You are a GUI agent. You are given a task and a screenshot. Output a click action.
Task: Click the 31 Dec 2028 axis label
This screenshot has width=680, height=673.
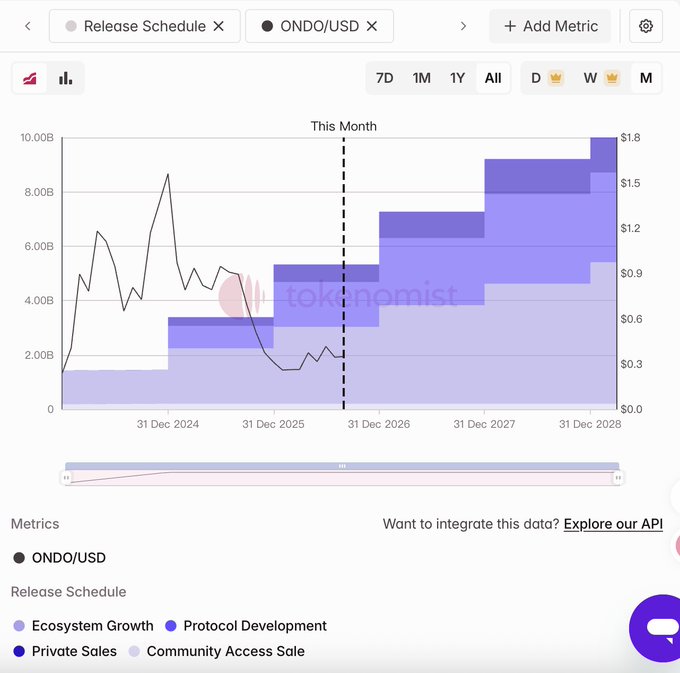(x=590, y=424)
